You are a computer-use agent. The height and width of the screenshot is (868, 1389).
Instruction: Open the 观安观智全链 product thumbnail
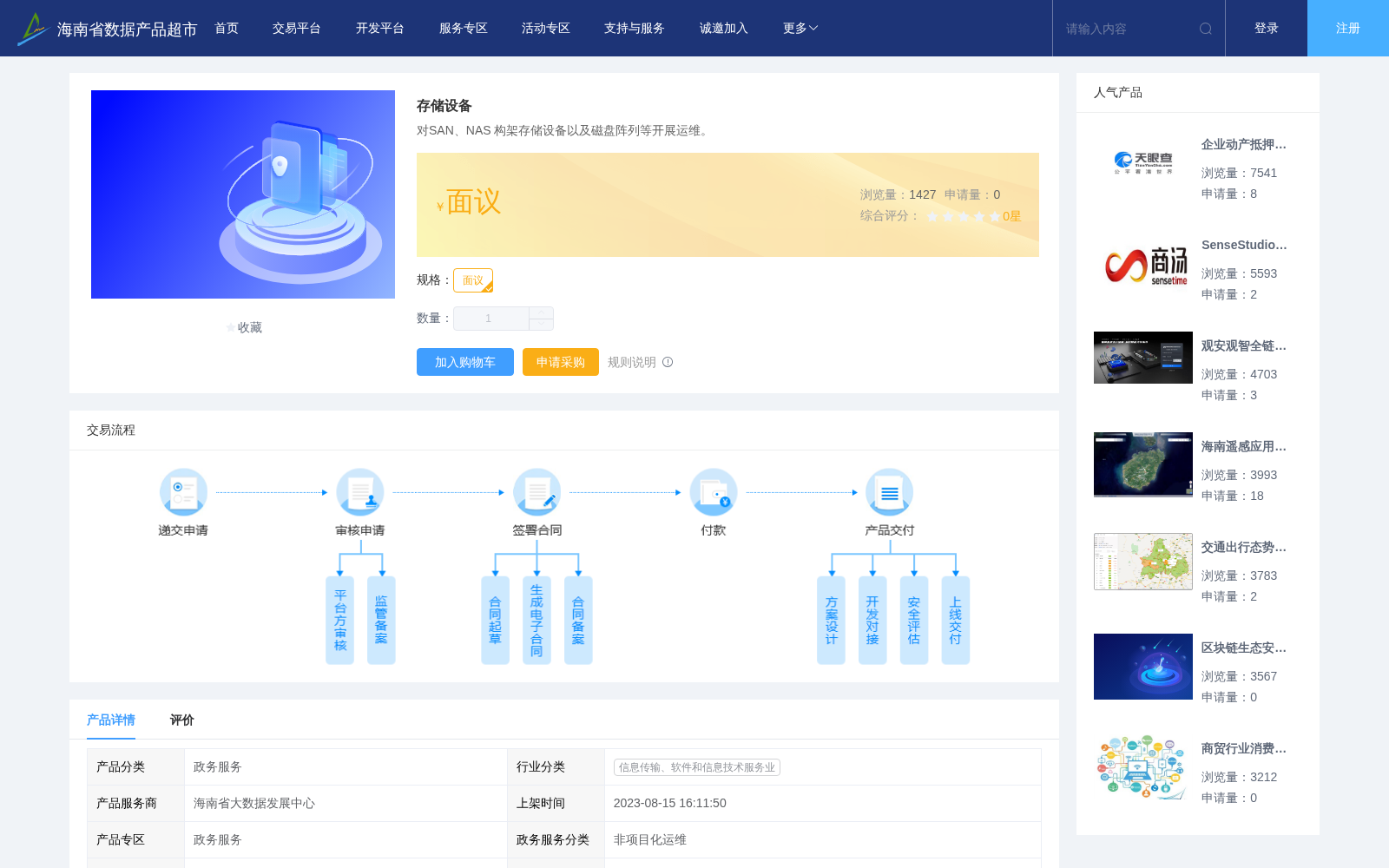pos(1143,358)
